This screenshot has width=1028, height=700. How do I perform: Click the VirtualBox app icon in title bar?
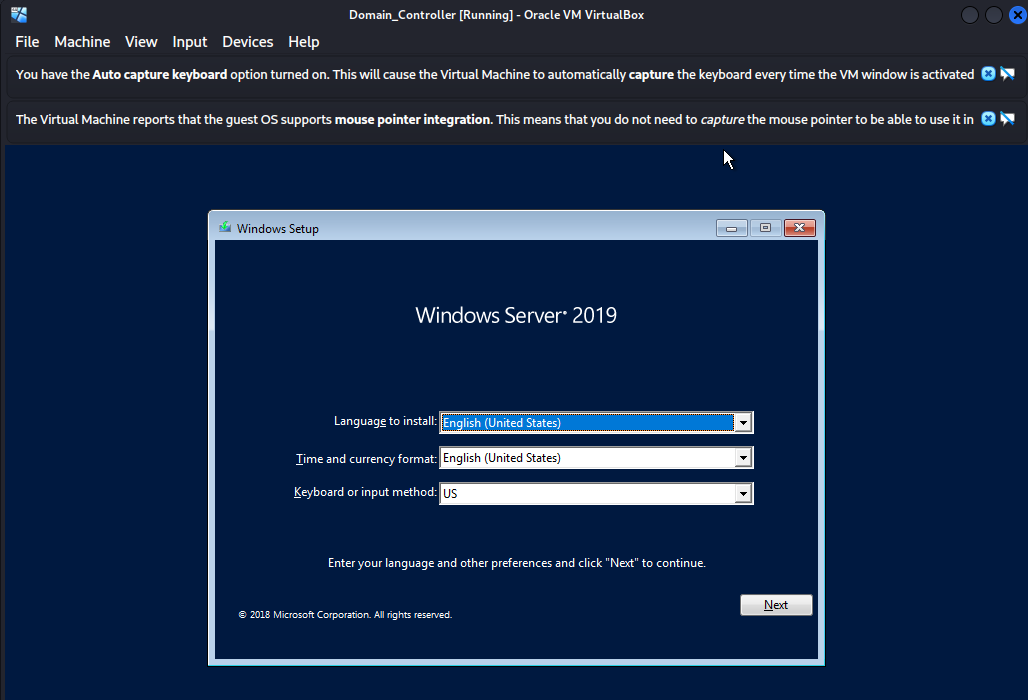(19, 14)
